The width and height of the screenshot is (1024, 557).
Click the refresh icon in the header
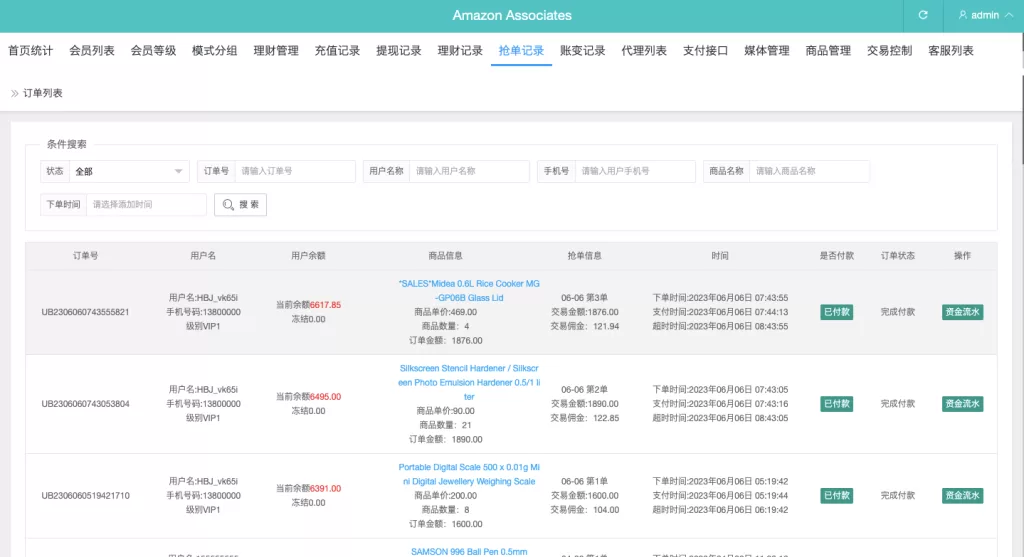[x=923, y=15]
